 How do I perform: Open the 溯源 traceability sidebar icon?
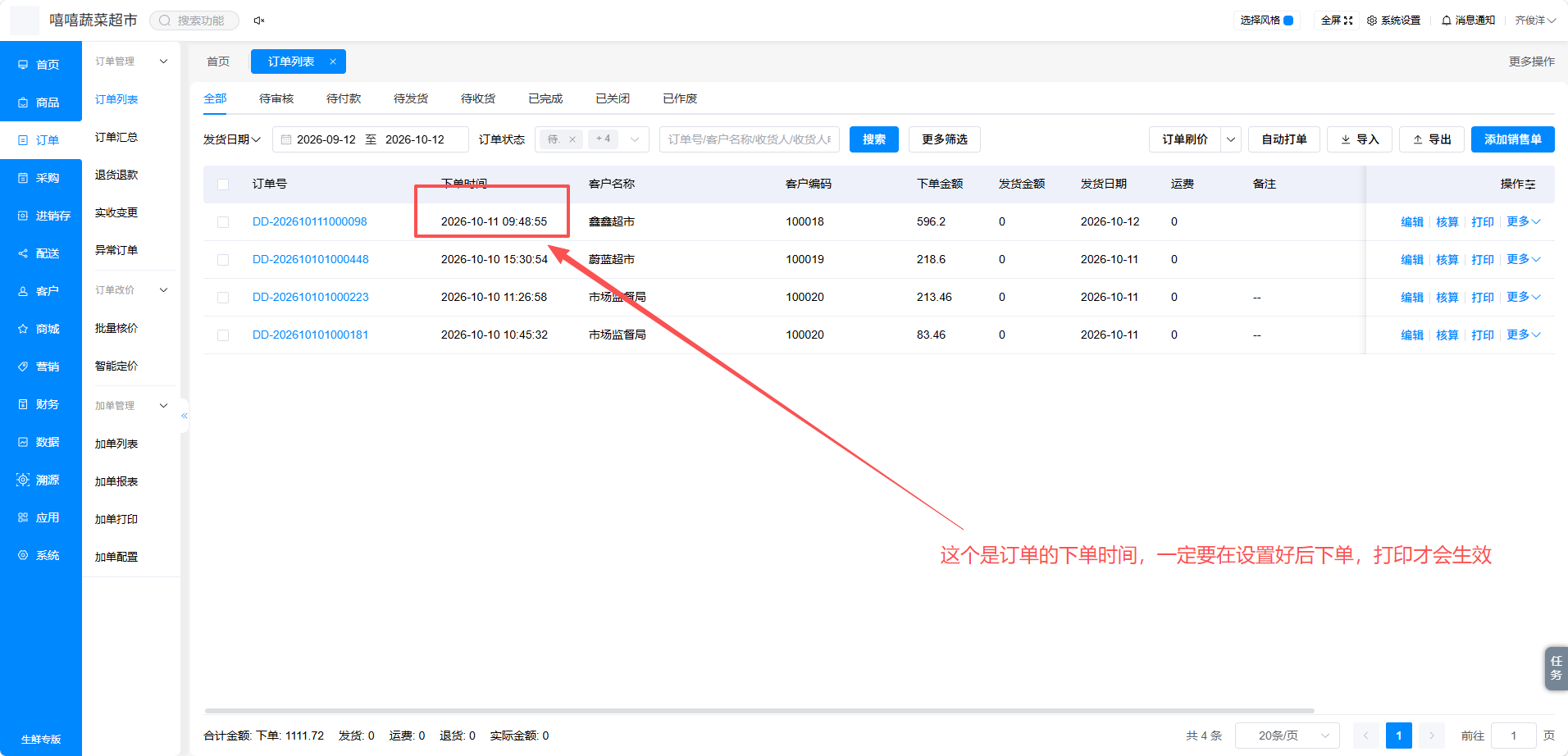point(23,480)
